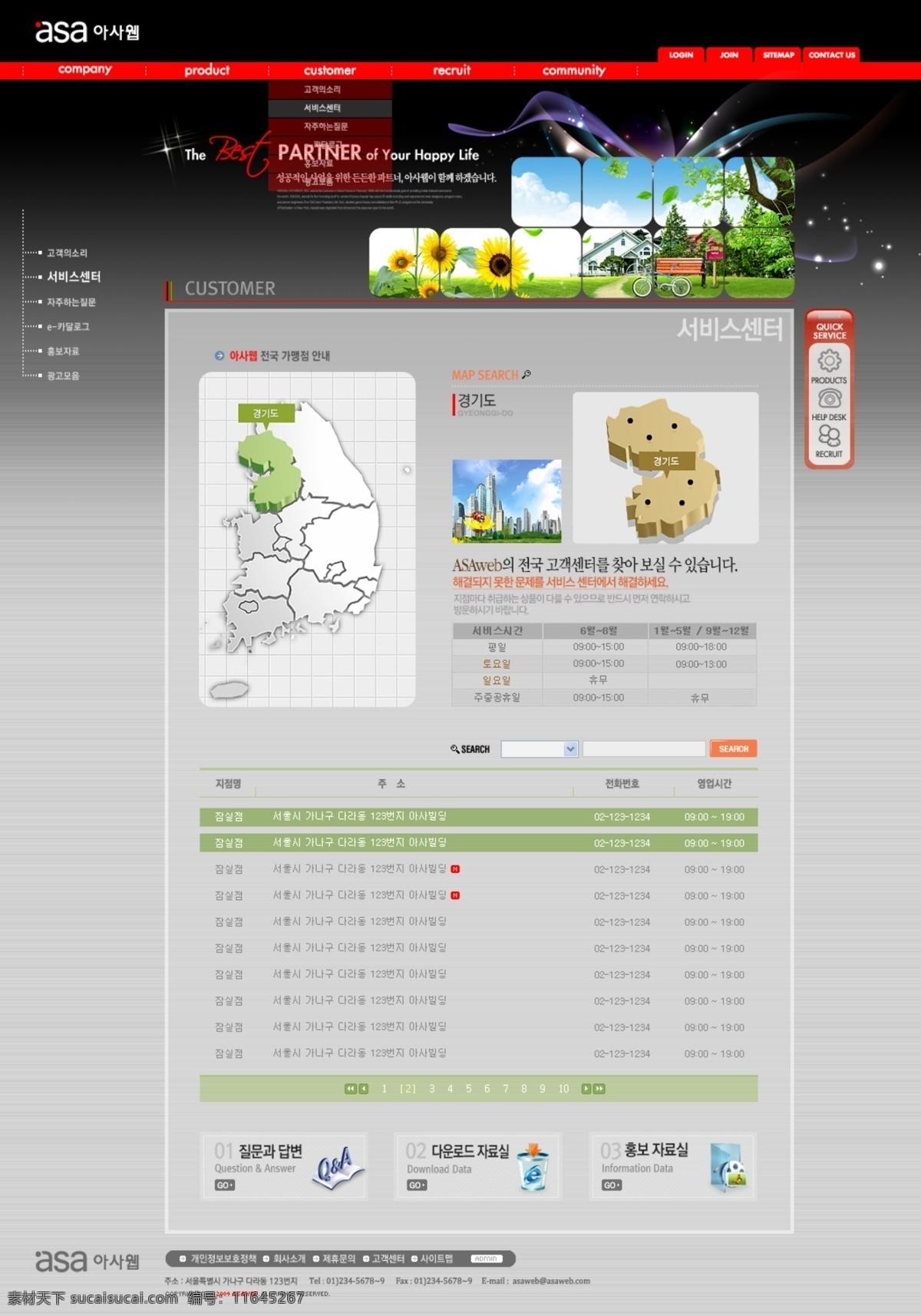Open the Help Desk phone icon

click(x=829, y=398)
